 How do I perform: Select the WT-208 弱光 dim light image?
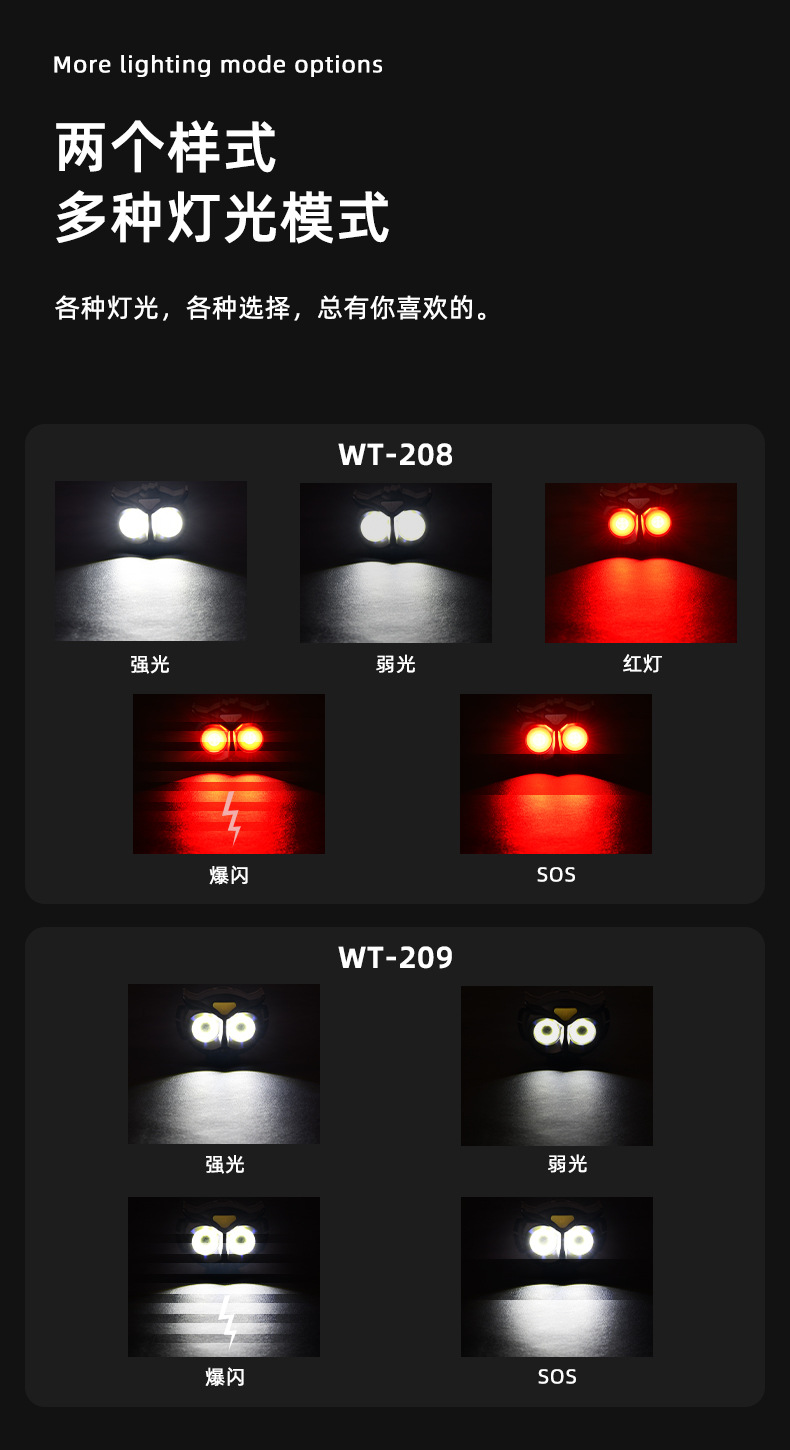396,563
